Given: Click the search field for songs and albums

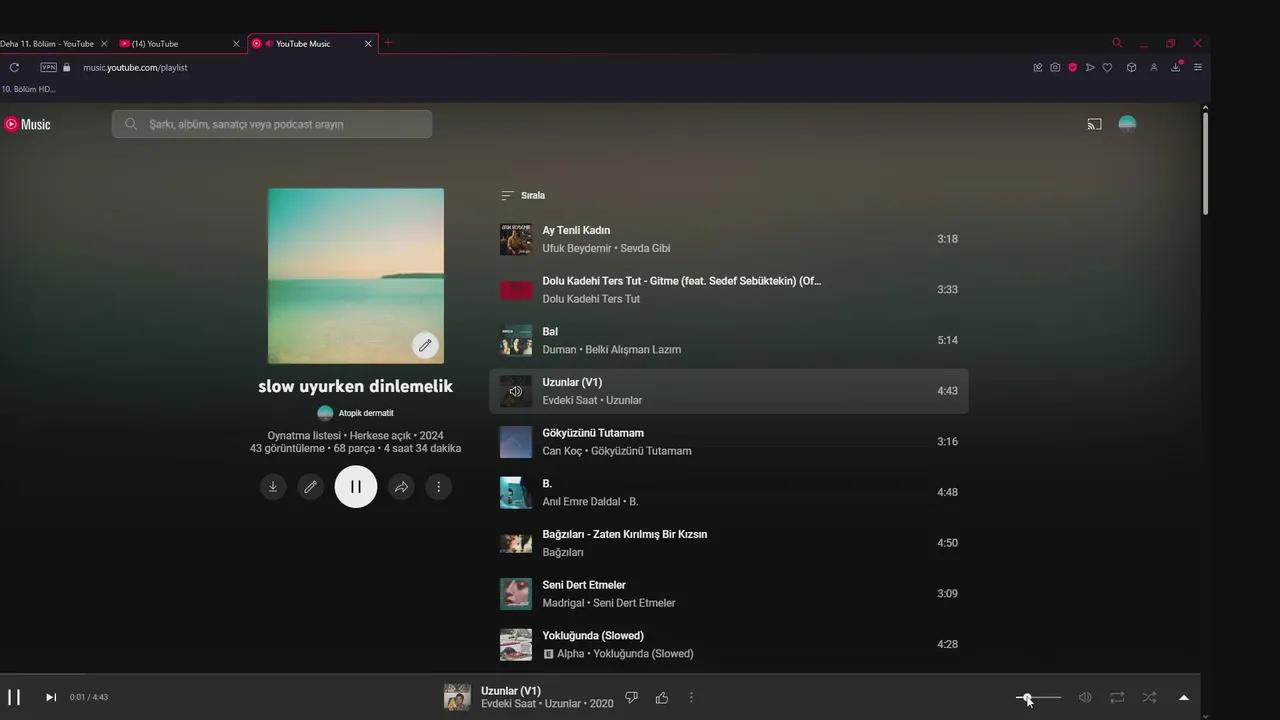Looking at the screenshot, I should click(x=272, y=124).
